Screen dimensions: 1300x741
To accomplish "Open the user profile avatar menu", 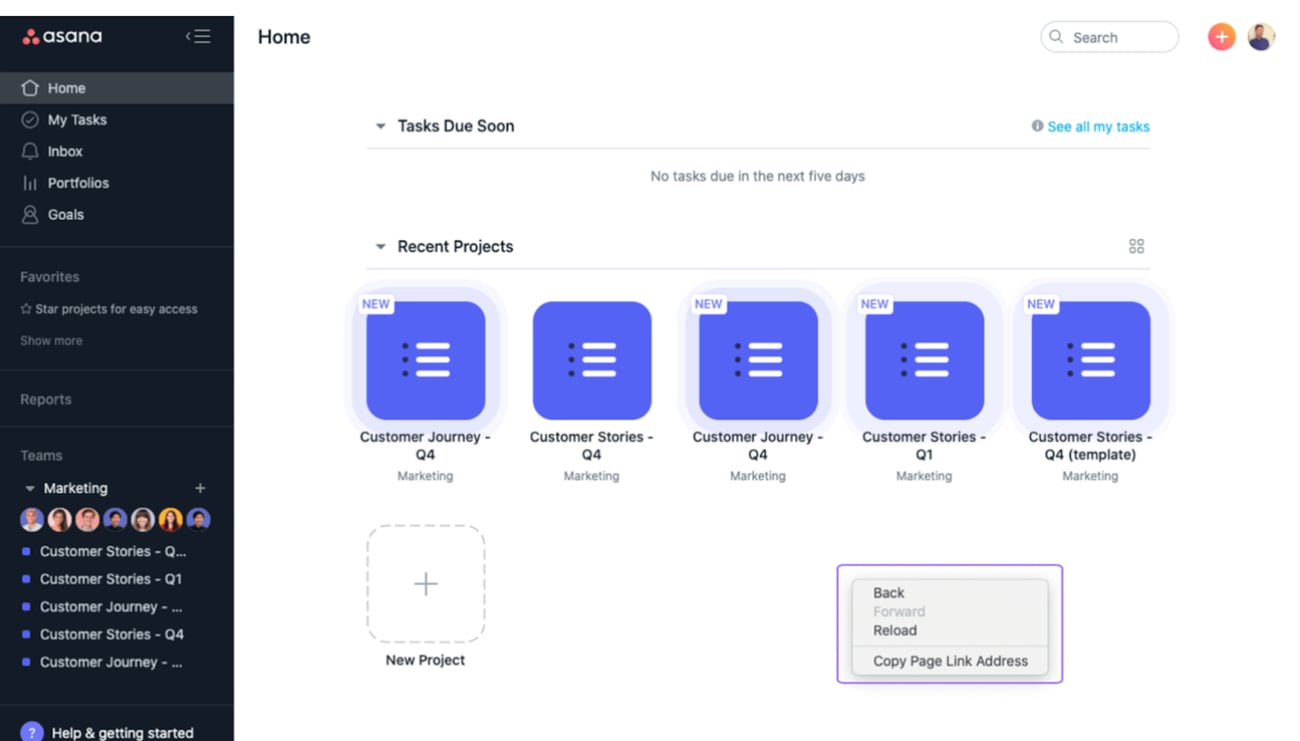I will [1260, 37].
